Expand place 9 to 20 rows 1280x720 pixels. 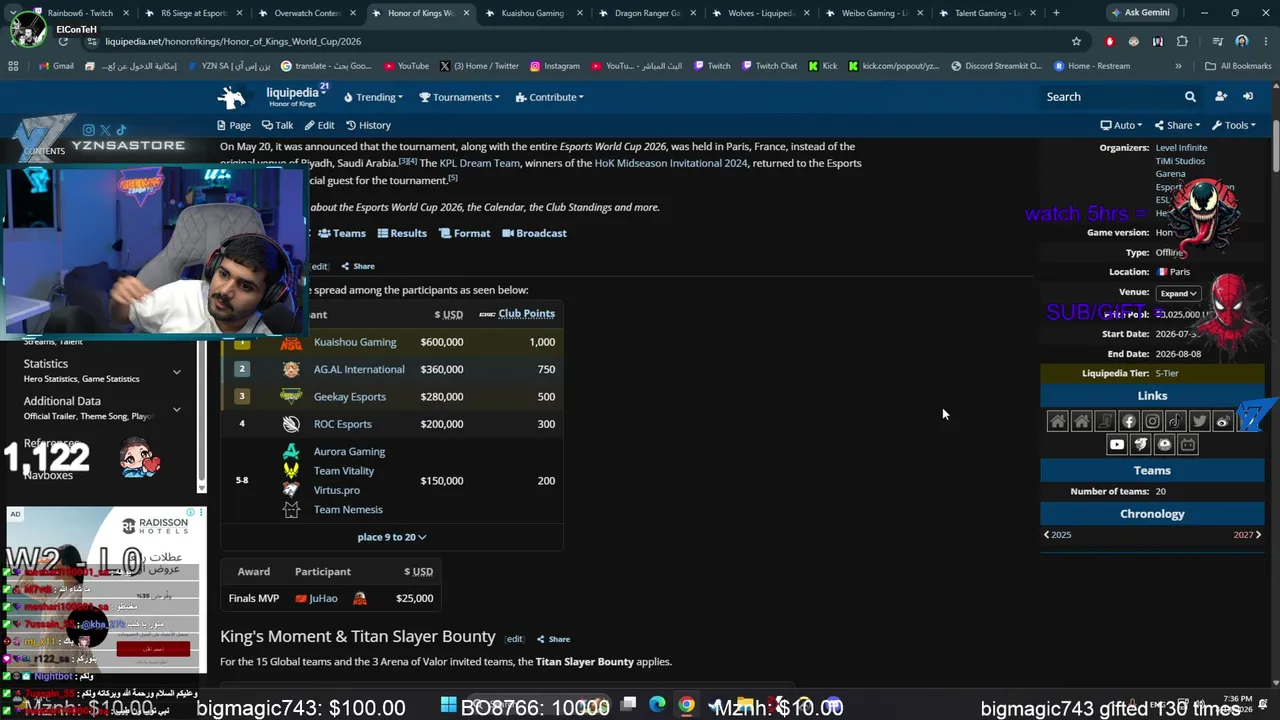[392, 537]
